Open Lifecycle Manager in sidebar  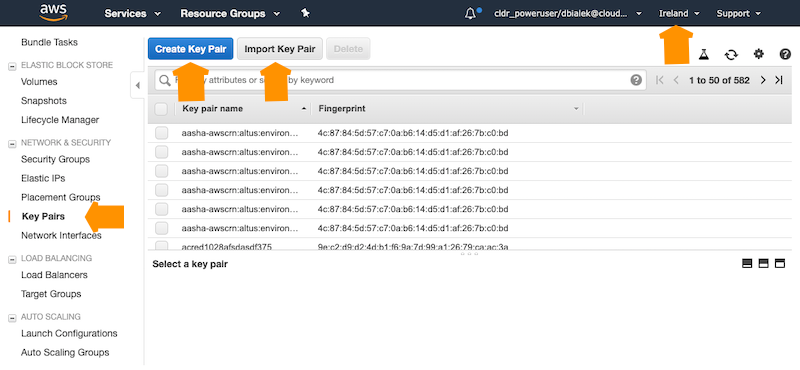click(60, 120)
